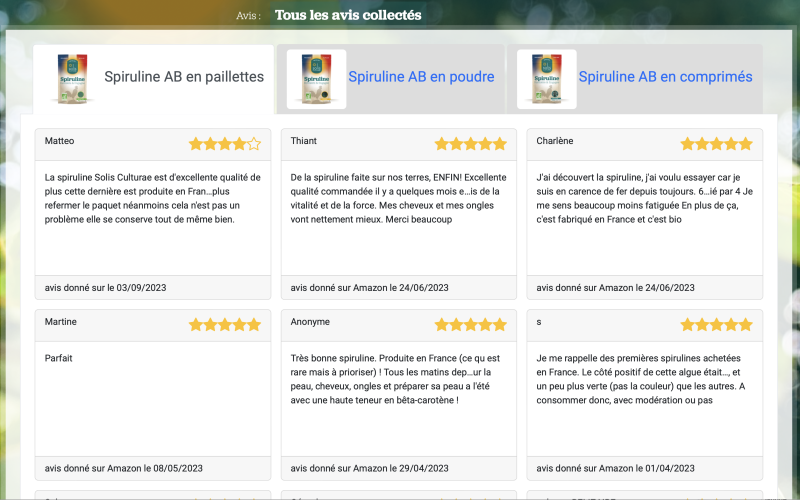Image resolution: width=800 pixels, height=500 pixels.
Task: Click the footer avis donné sur Amazon le 08/05/2023
Action: [x=123, y=468]
